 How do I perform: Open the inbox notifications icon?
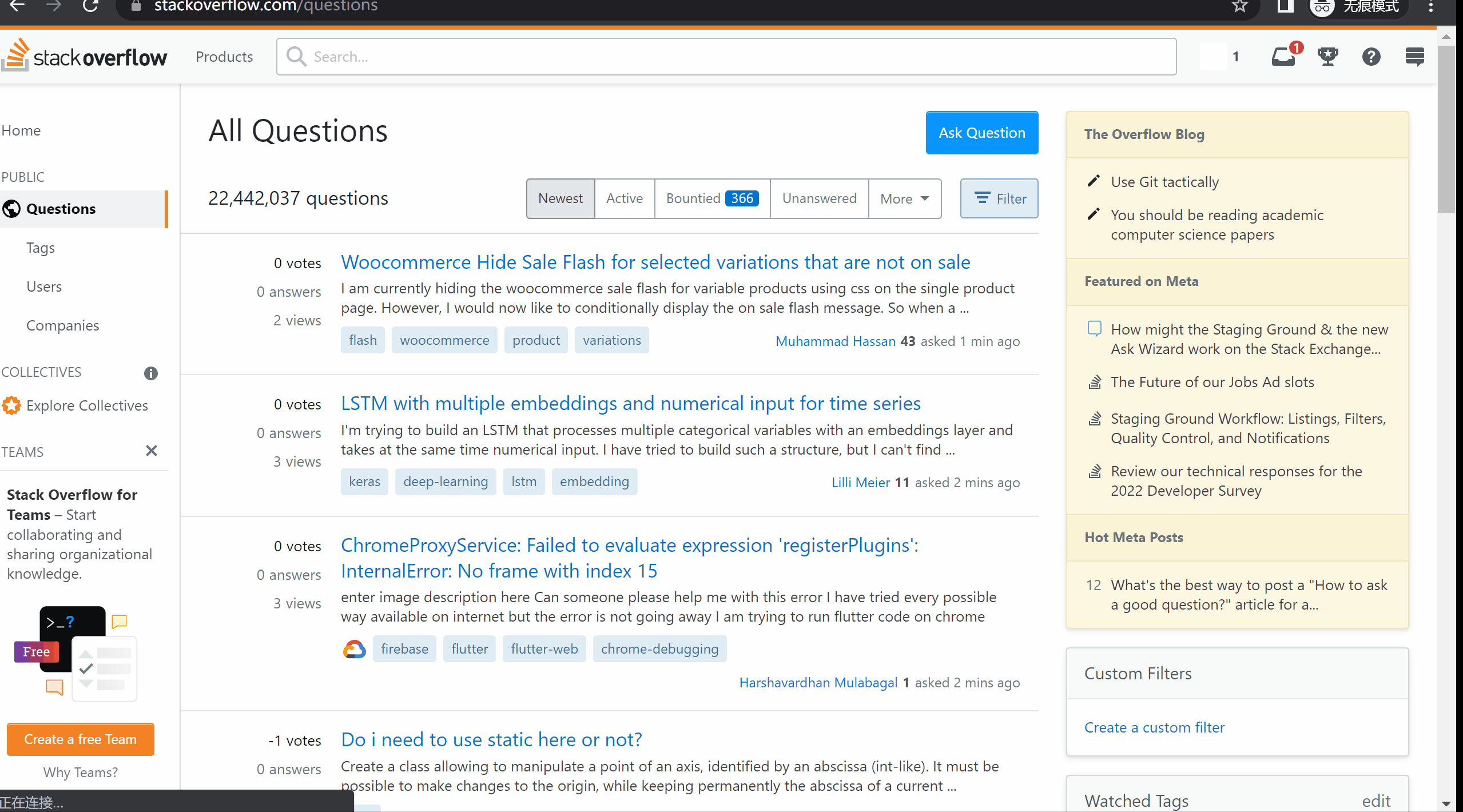[1283, 57]
